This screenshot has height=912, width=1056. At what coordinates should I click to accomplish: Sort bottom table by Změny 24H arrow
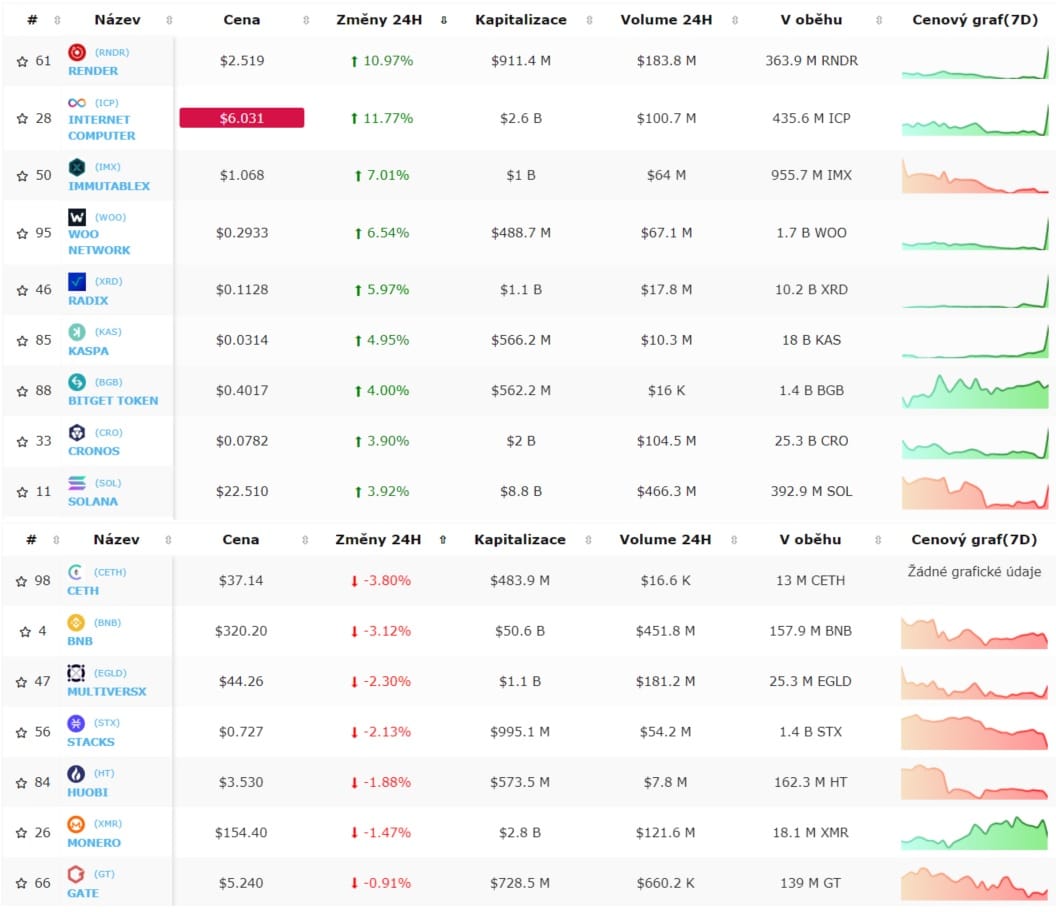(x=442, y=540)
